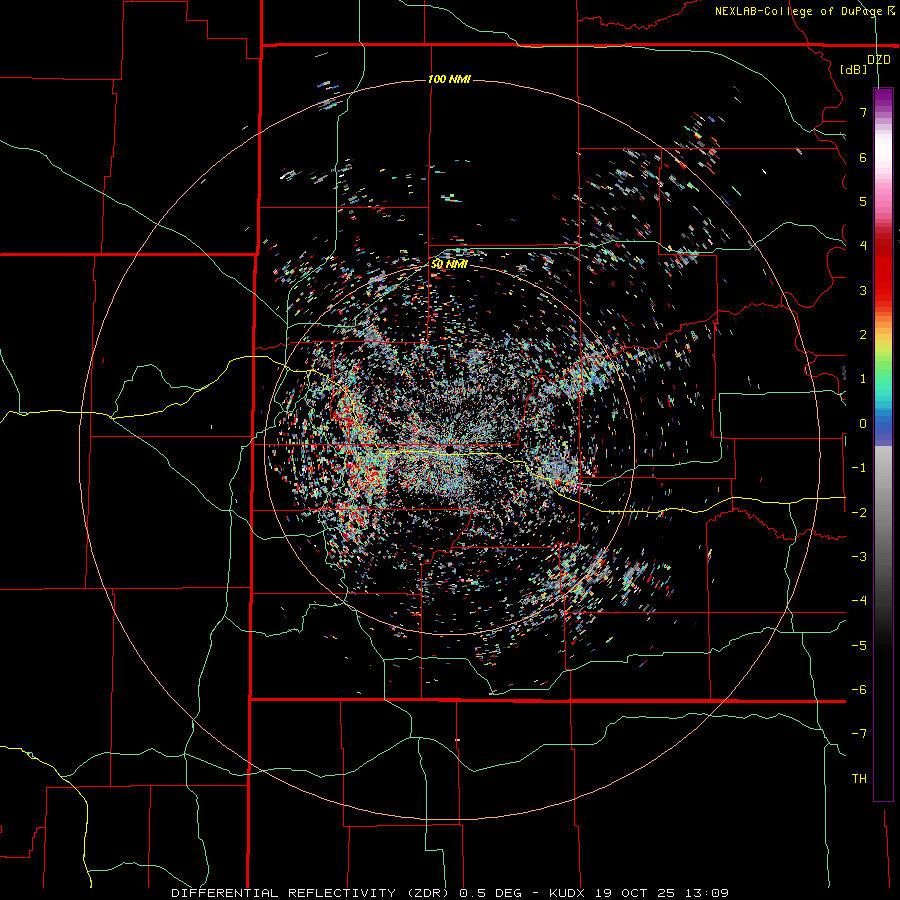Click the -5 value on the scale

pyautogui.click(x=859, y=646)
